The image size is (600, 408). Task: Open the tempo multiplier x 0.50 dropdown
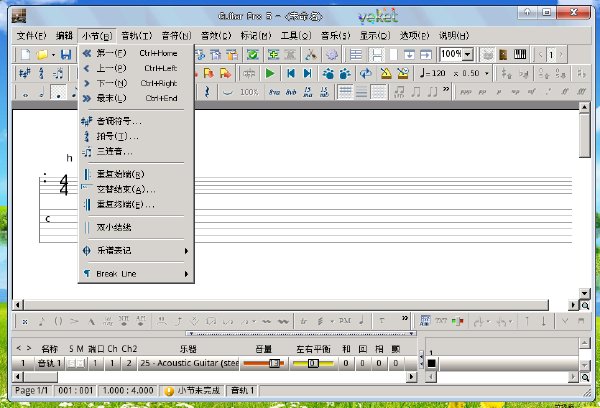[487, 73]
